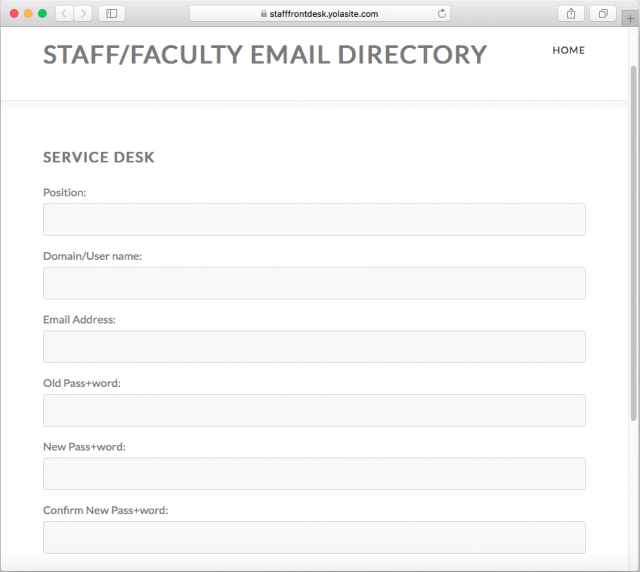Viewport: 640px width, 572px height.
Task: Go back using the Safari back arrow
Action: click(x=64, y=13)
